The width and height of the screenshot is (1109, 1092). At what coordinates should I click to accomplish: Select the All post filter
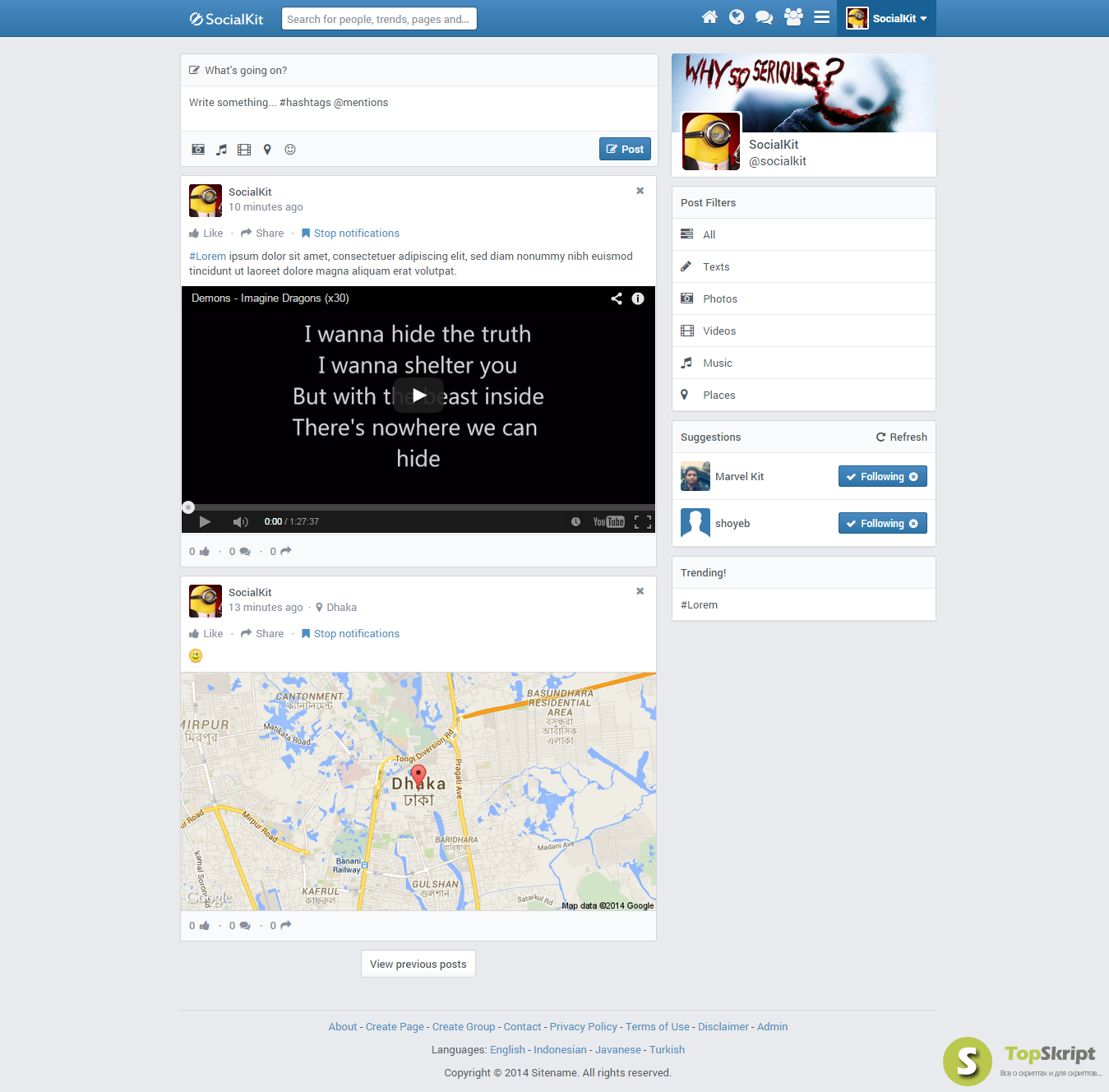pyautogui.click(x=804, y=234)
